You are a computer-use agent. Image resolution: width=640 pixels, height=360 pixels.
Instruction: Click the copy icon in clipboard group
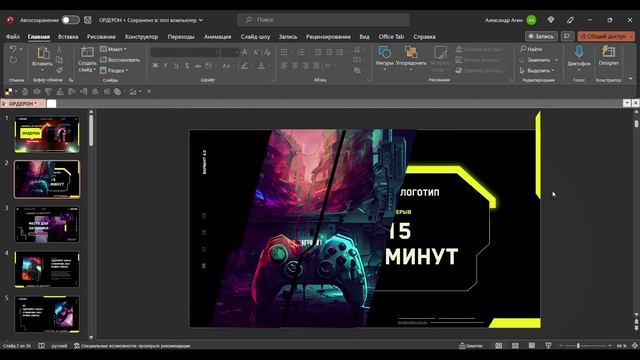[x=60, y=60]
